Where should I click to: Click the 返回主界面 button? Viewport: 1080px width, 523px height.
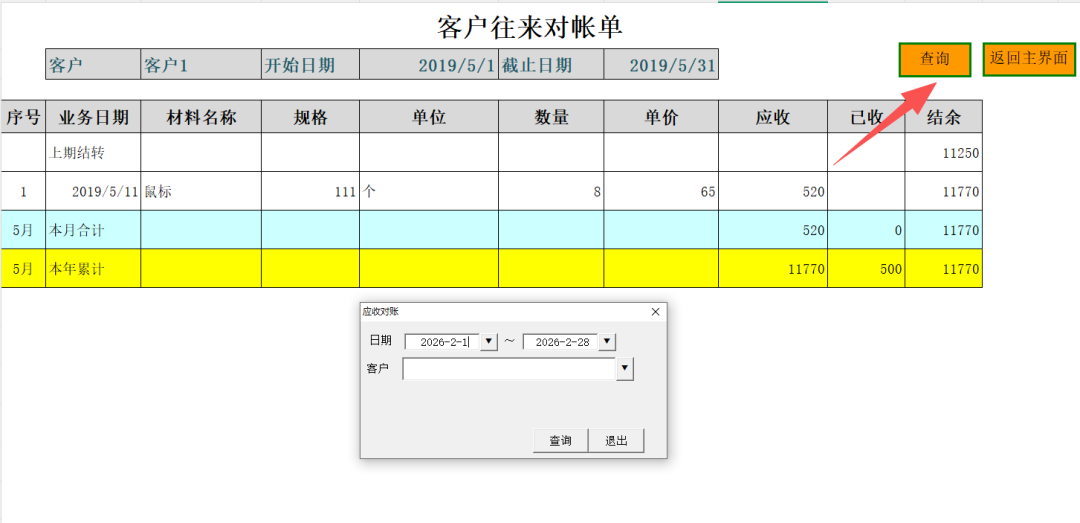pyautogui.click(x=1029, y=59)
